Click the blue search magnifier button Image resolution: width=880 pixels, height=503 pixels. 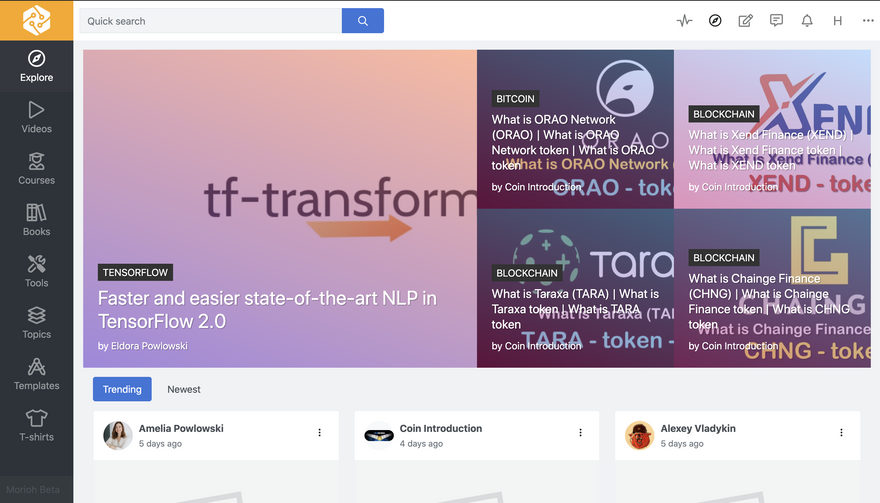362,21
